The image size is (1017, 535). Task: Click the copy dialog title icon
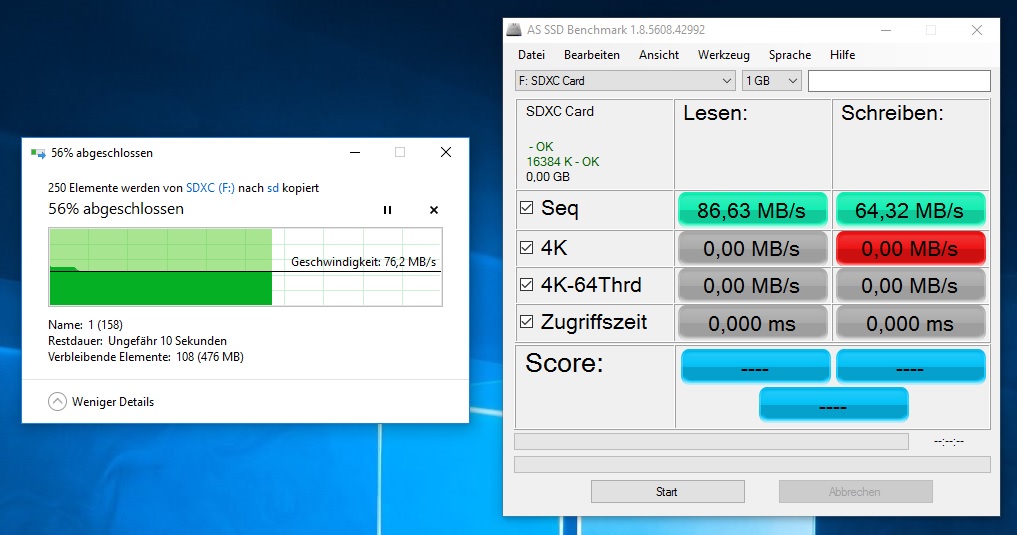point(38,154)
